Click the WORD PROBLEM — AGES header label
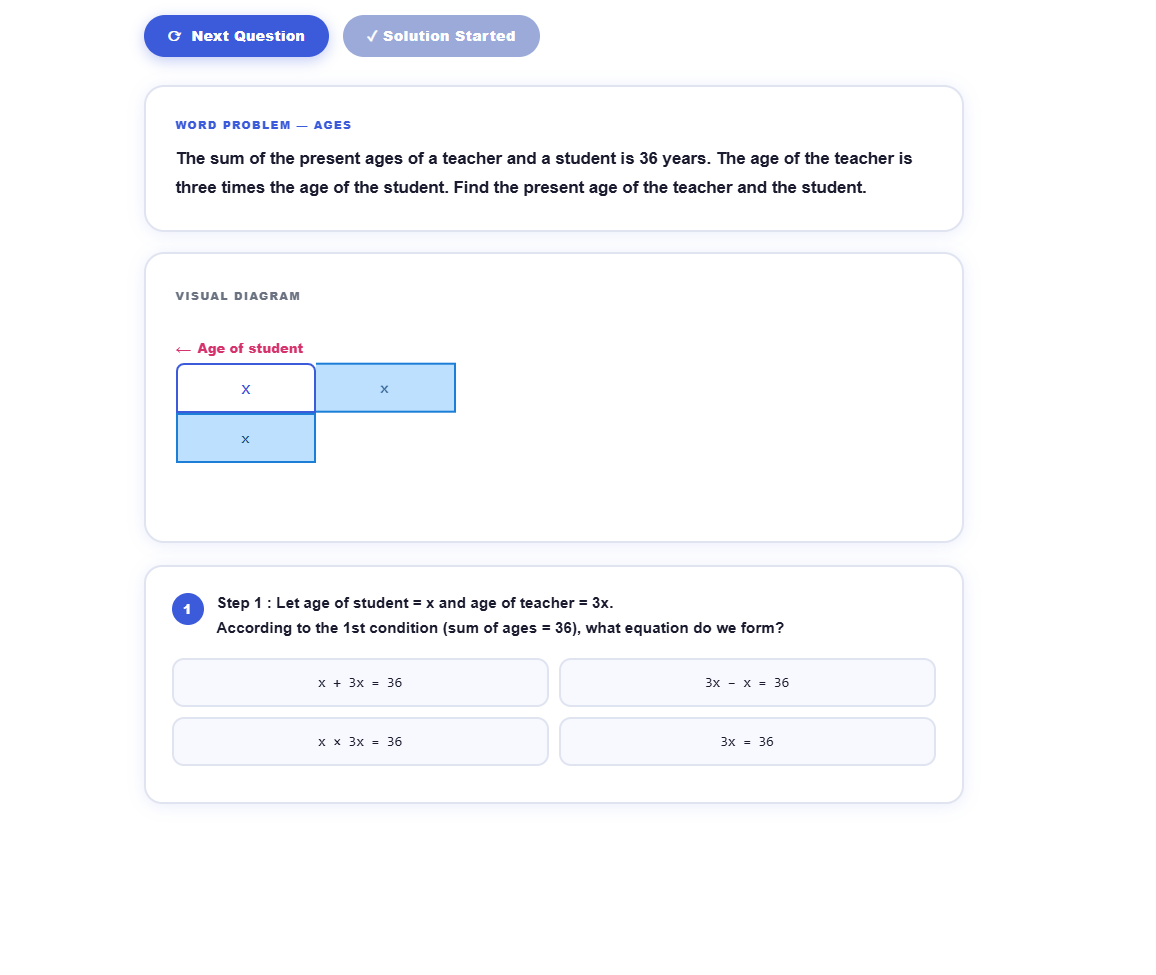Viewport: 1156px width, 975px height. pos(263,125)
